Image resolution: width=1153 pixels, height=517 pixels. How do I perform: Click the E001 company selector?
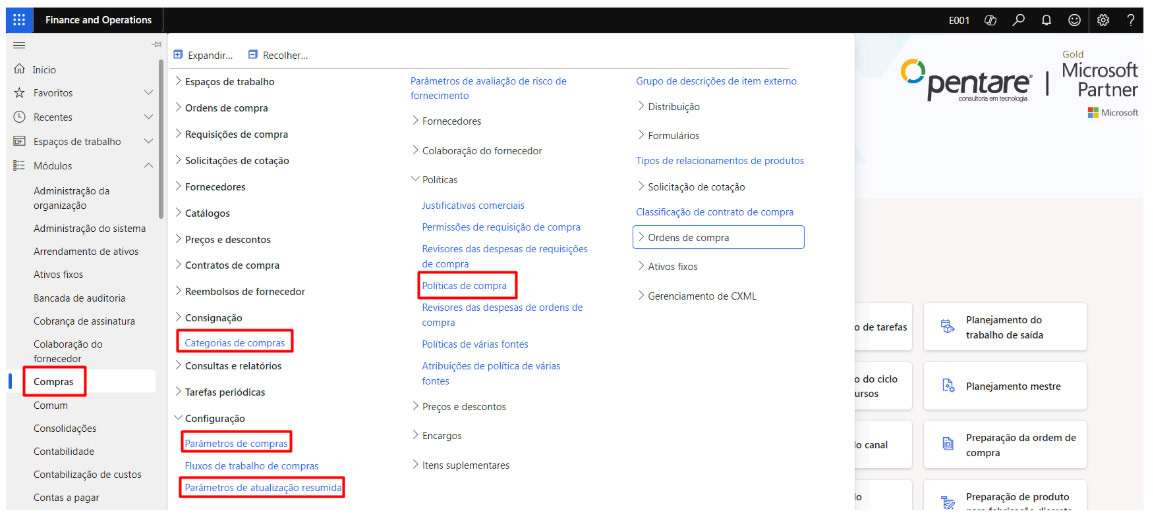coord(959,20)
